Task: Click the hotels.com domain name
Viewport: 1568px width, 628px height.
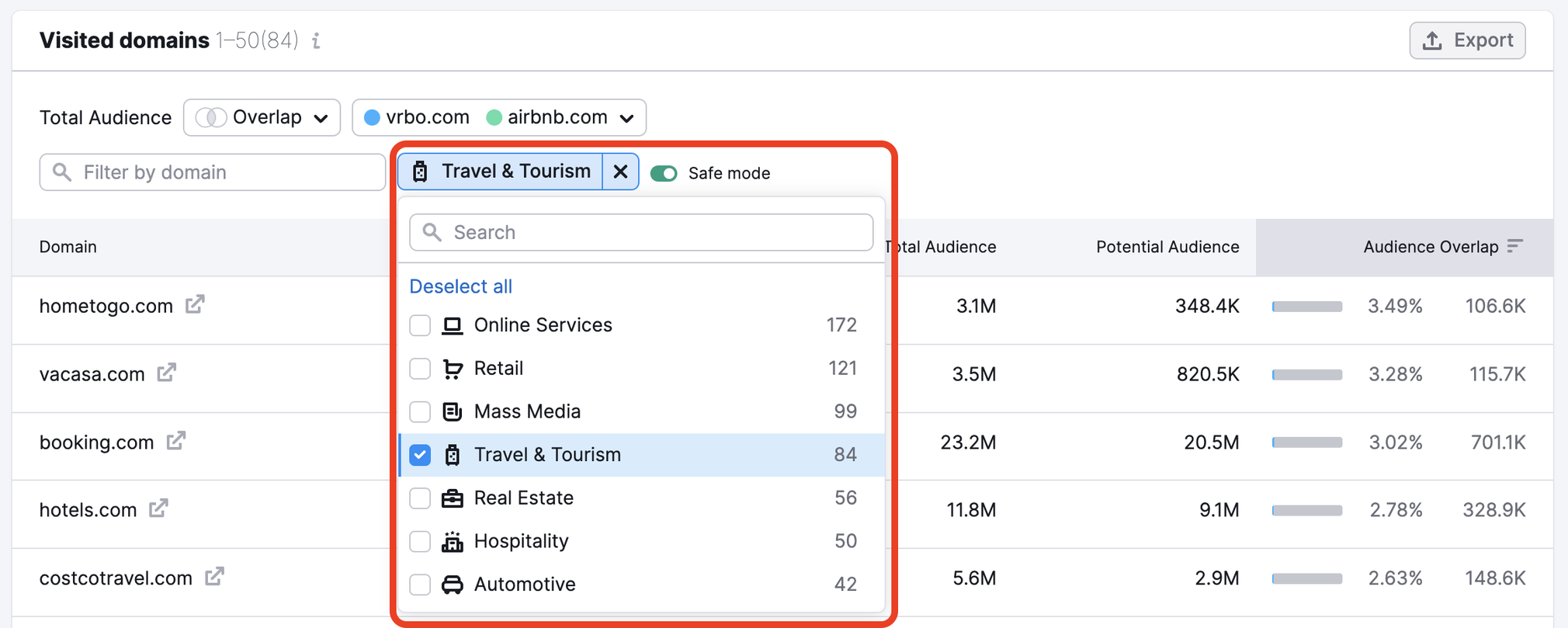Action: coord(88,510)
